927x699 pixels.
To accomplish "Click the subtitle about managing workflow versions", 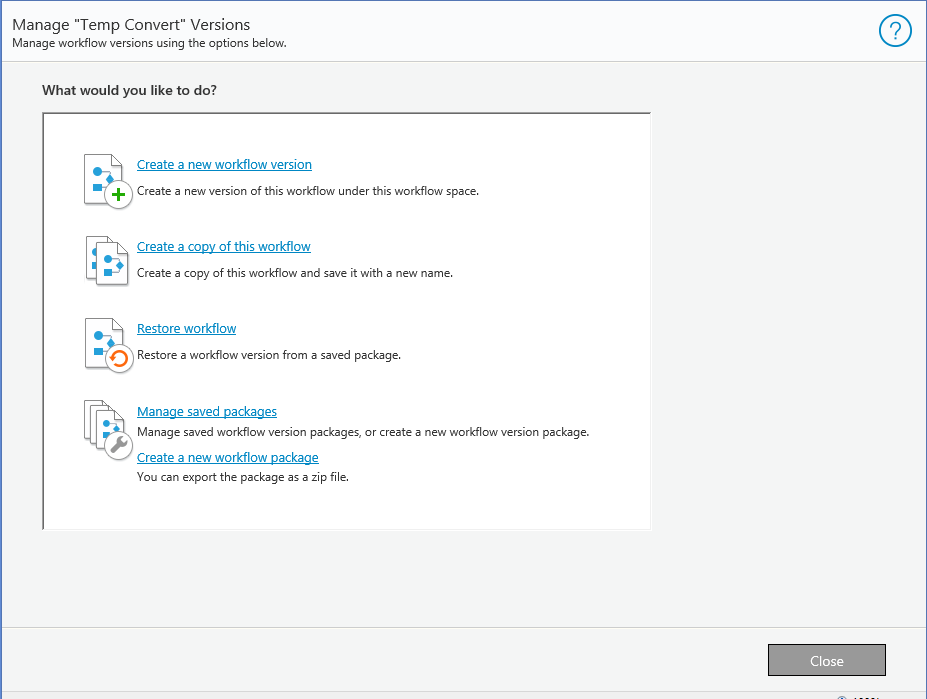I will pyautogui.click(x=149, y=43).
